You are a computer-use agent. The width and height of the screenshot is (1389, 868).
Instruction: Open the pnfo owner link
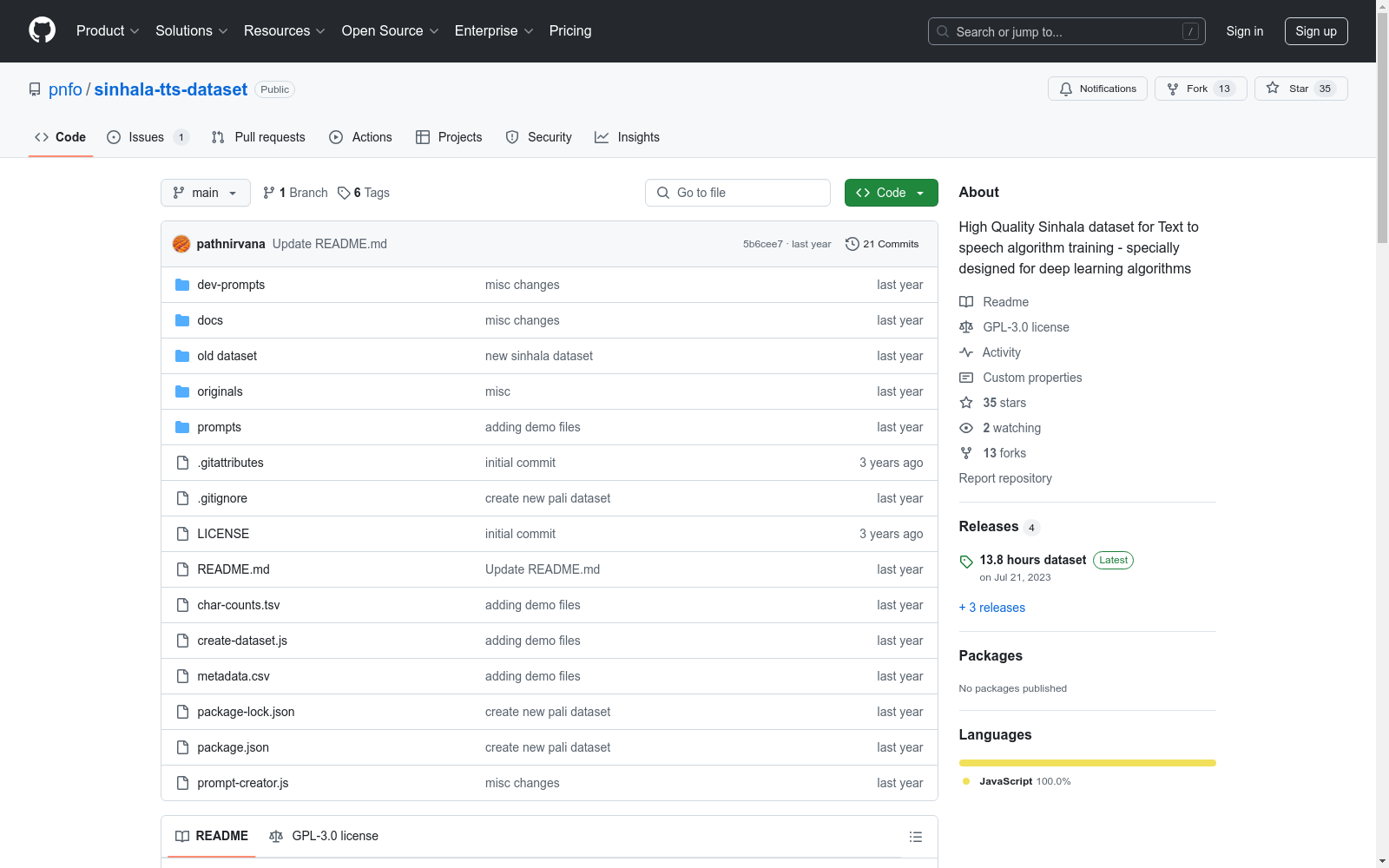click(65, 89)
